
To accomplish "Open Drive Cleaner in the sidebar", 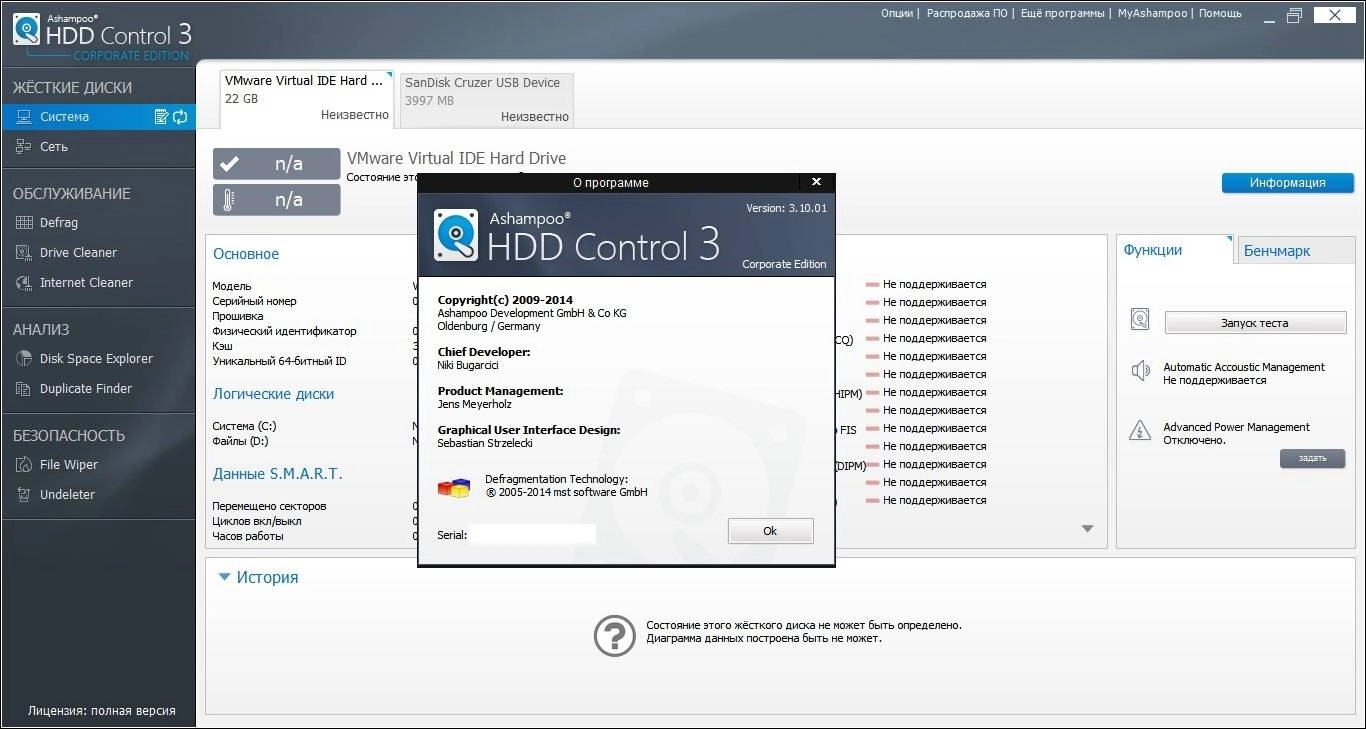I will [x=78, y=253].
